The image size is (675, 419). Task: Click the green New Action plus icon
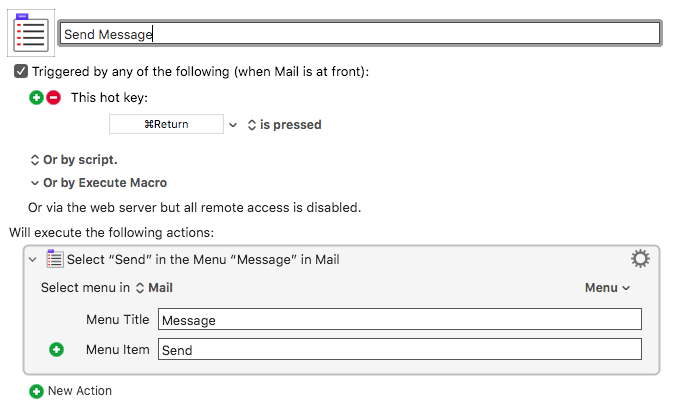37,391
